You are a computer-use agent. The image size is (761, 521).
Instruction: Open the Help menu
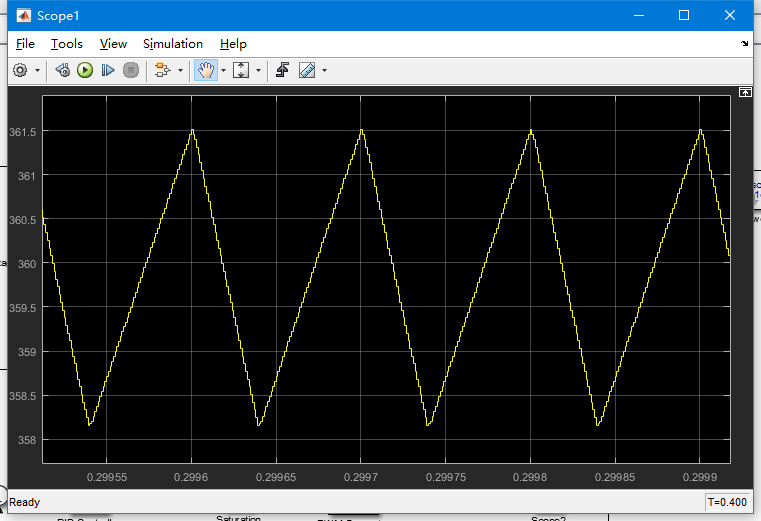(x=233, y=44)
